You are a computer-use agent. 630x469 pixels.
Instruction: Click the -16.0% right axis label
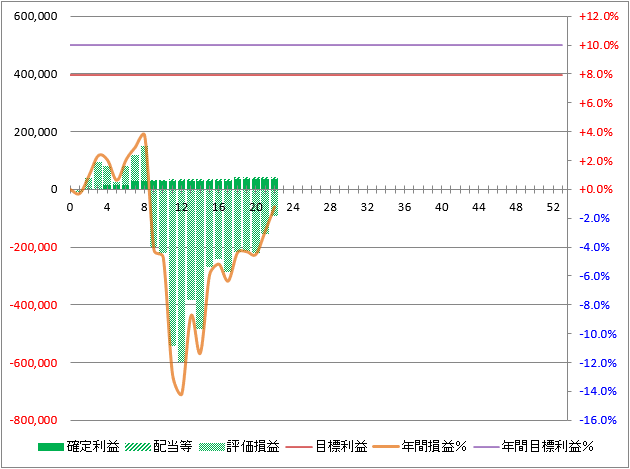(x=597, y=420)
